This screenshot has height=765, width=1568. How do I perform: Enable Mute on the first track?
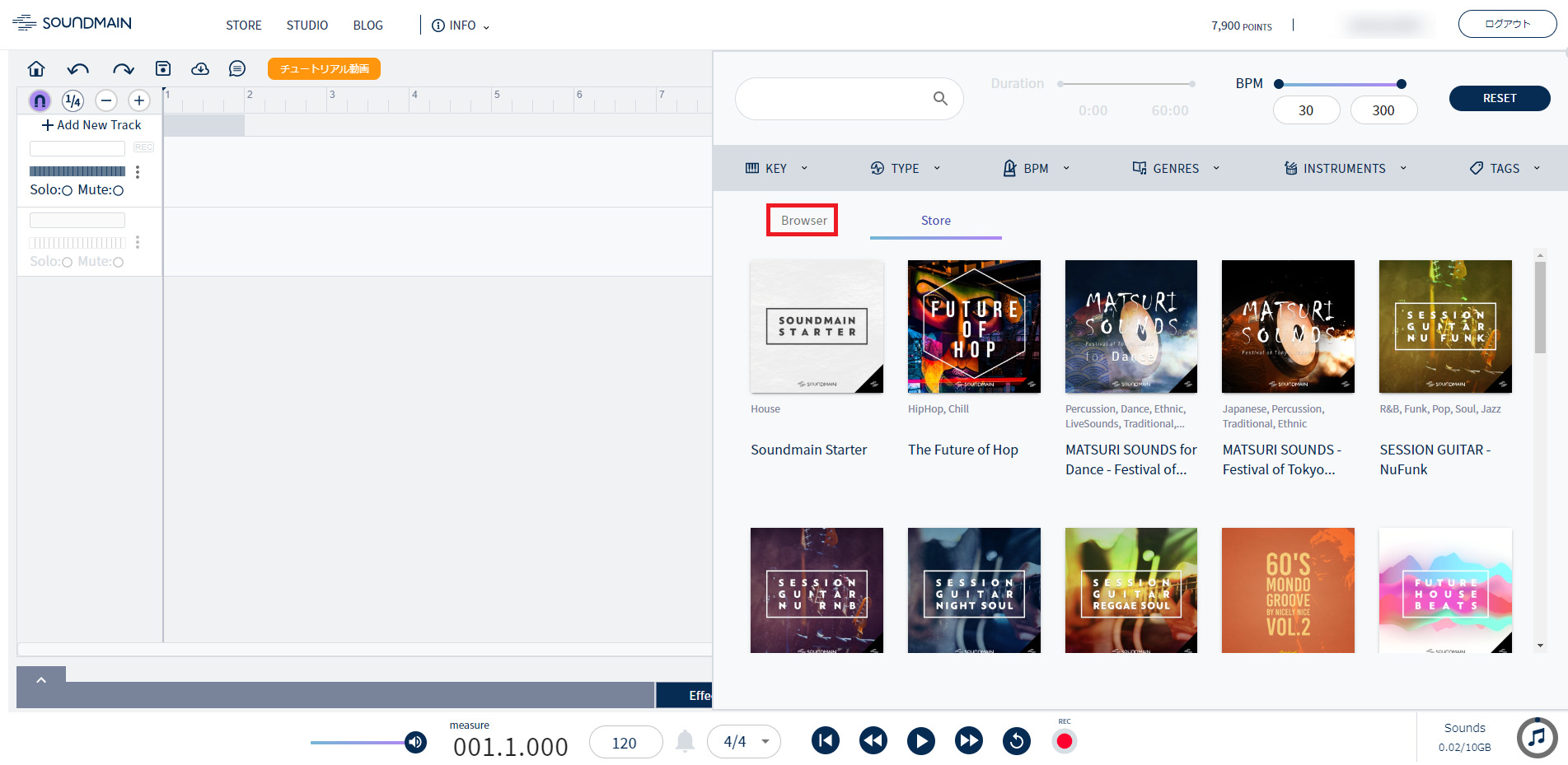(x=118, y=191)
